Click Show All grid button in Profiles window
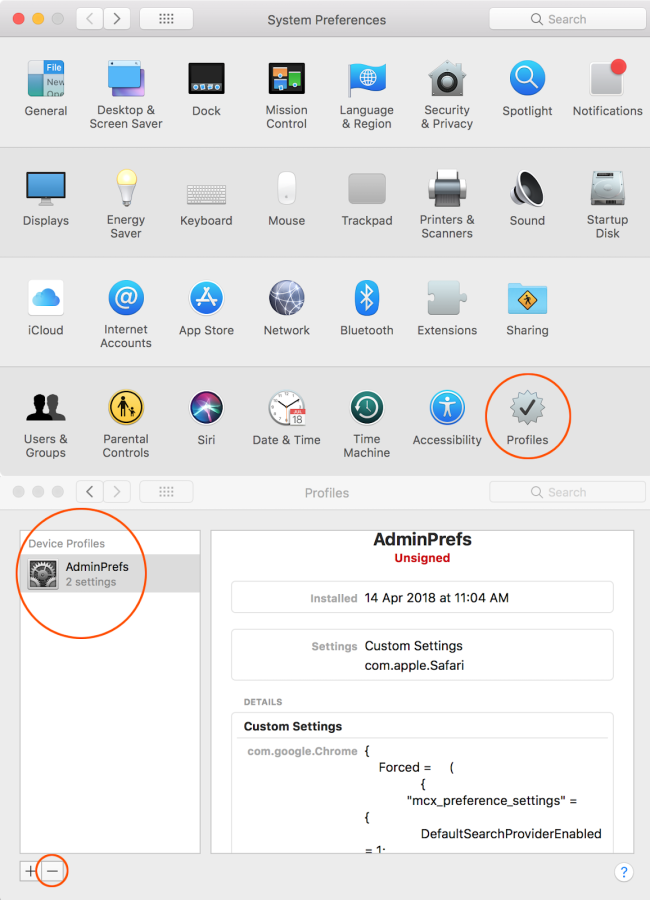Screen dimensions: 650x900 point(167,492)
